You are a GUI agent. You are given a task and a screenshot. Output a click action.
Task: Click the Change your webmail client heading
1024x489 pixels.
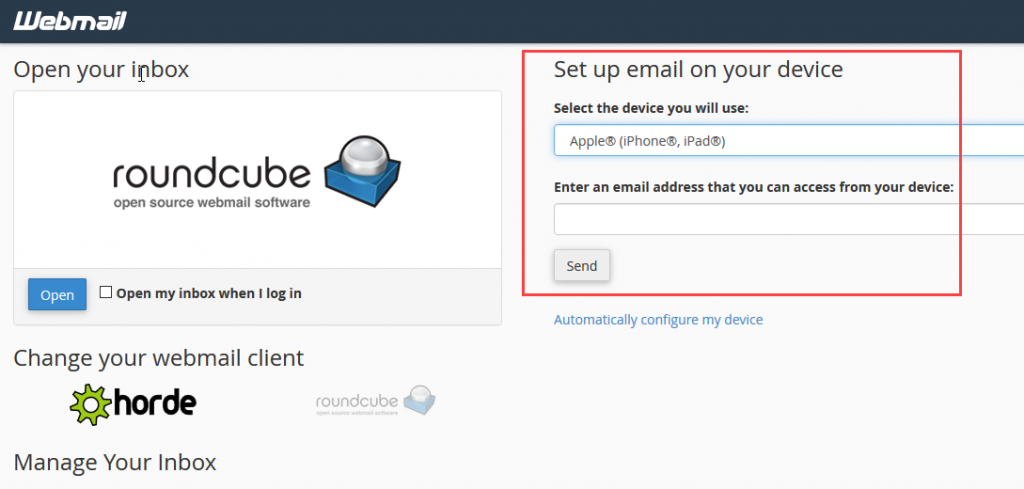(x=159, y=358)
